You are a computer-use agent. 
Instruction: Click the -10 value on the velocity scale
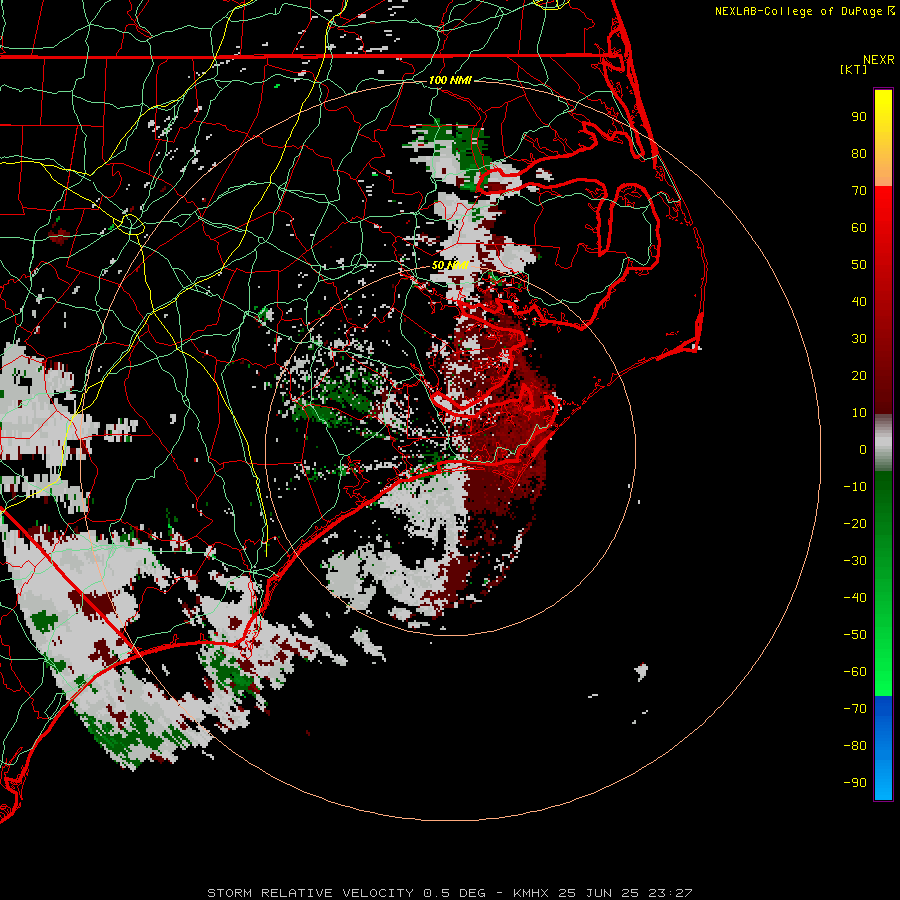tap(855, 487)
